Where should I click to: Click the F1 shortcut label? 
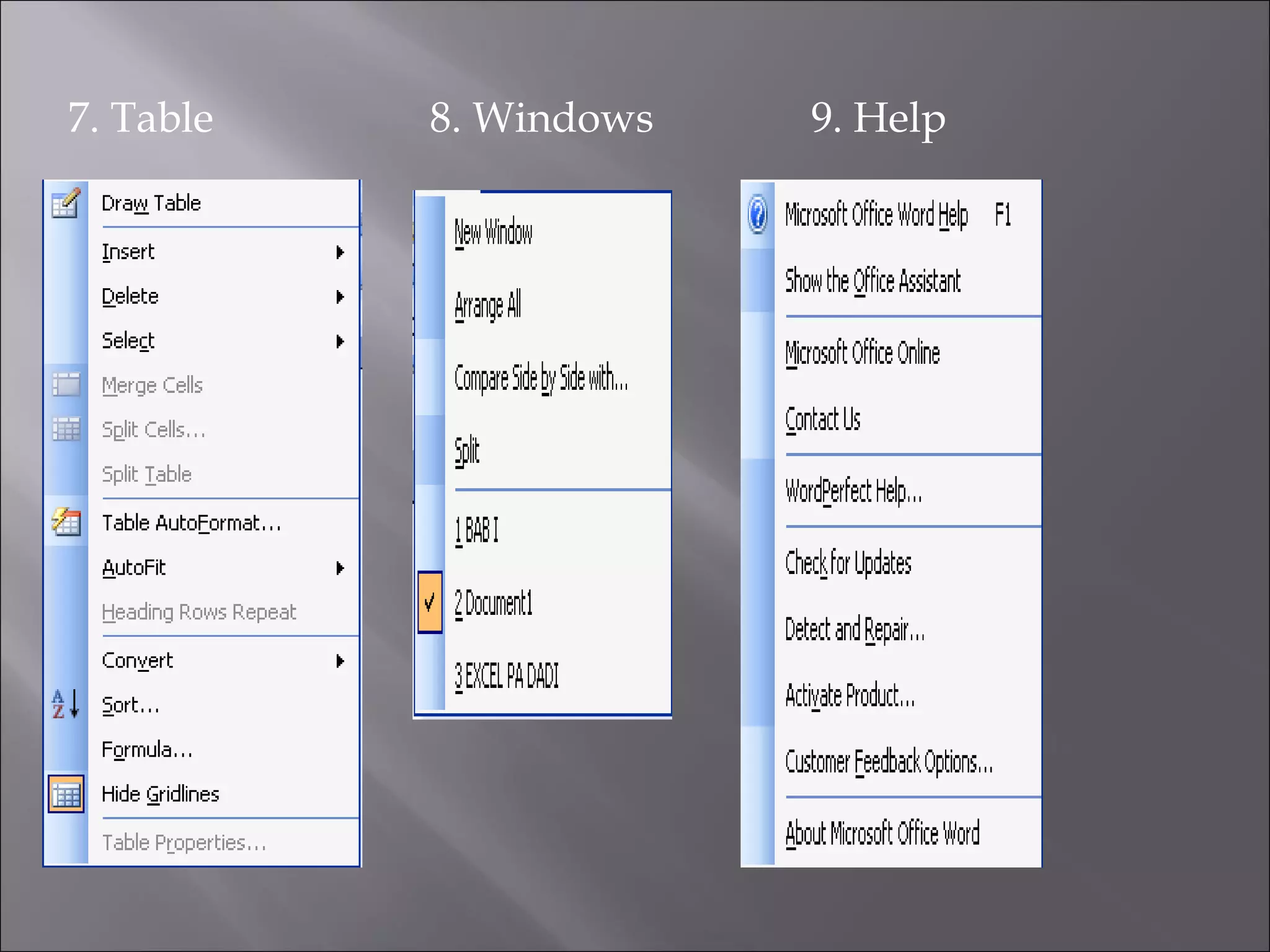(1003, 215)
